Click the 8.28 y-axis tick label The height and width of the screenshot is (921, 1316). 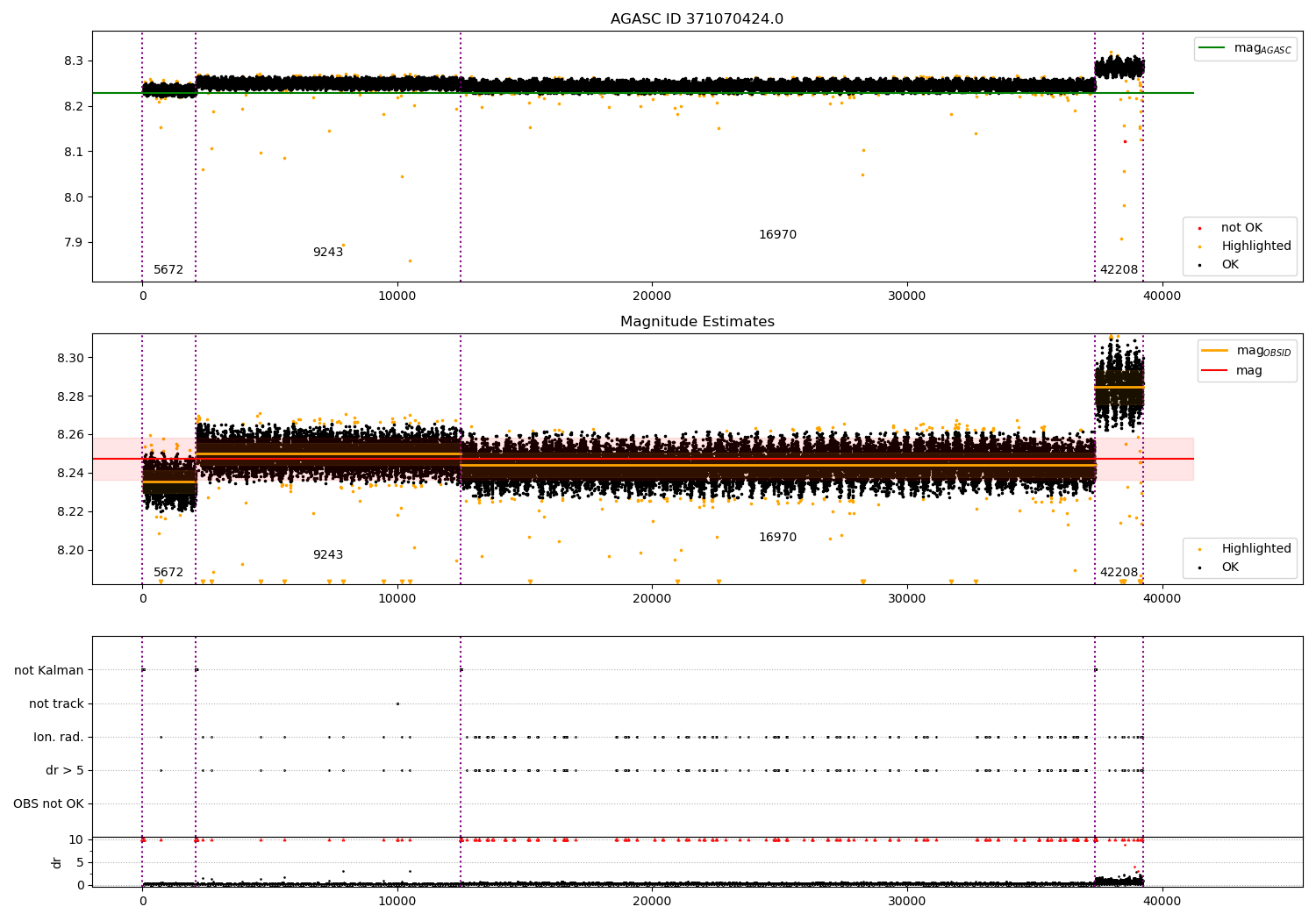click(70, 397)
